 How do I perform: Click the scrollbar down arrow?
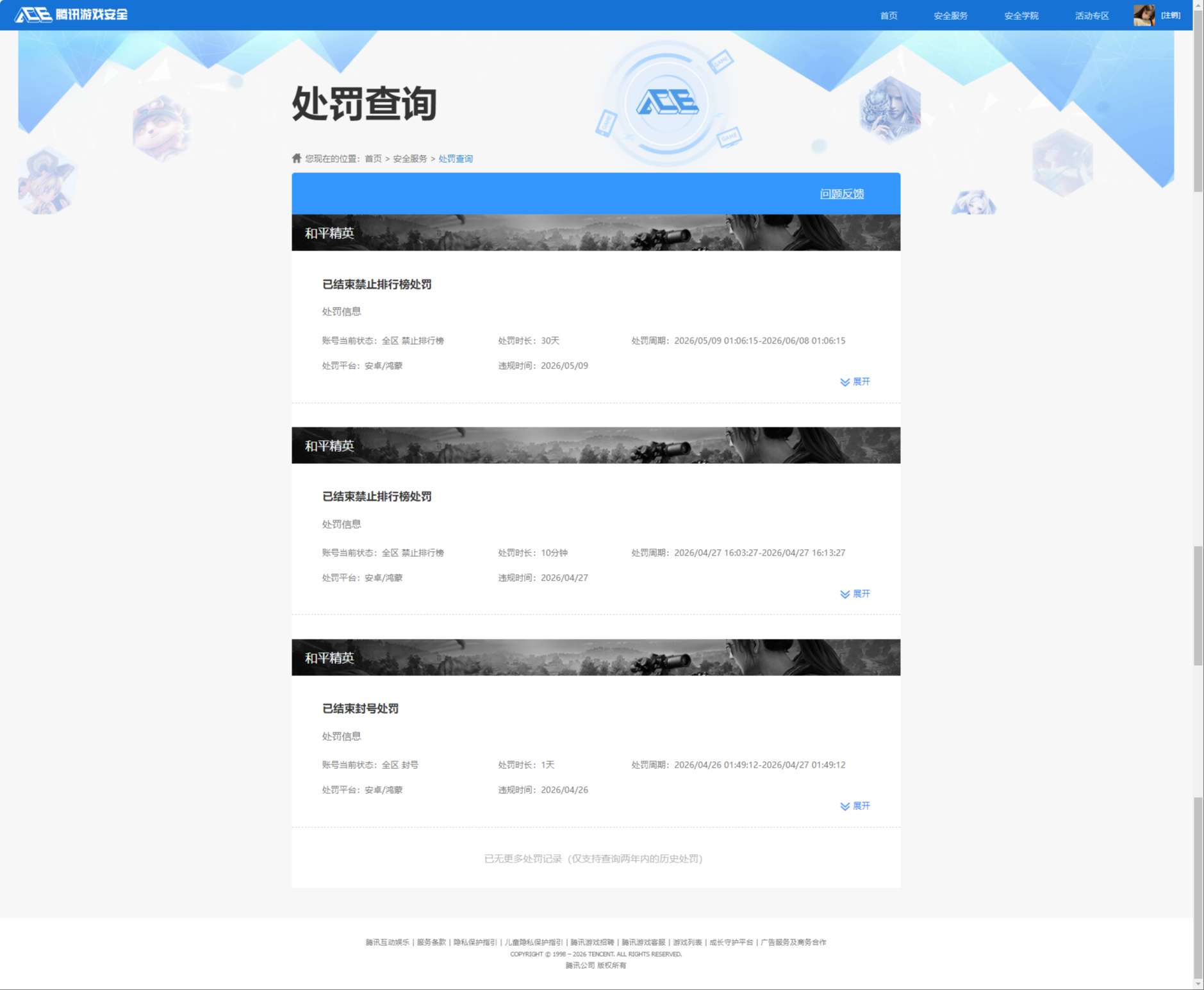[x=1198, y=984]
